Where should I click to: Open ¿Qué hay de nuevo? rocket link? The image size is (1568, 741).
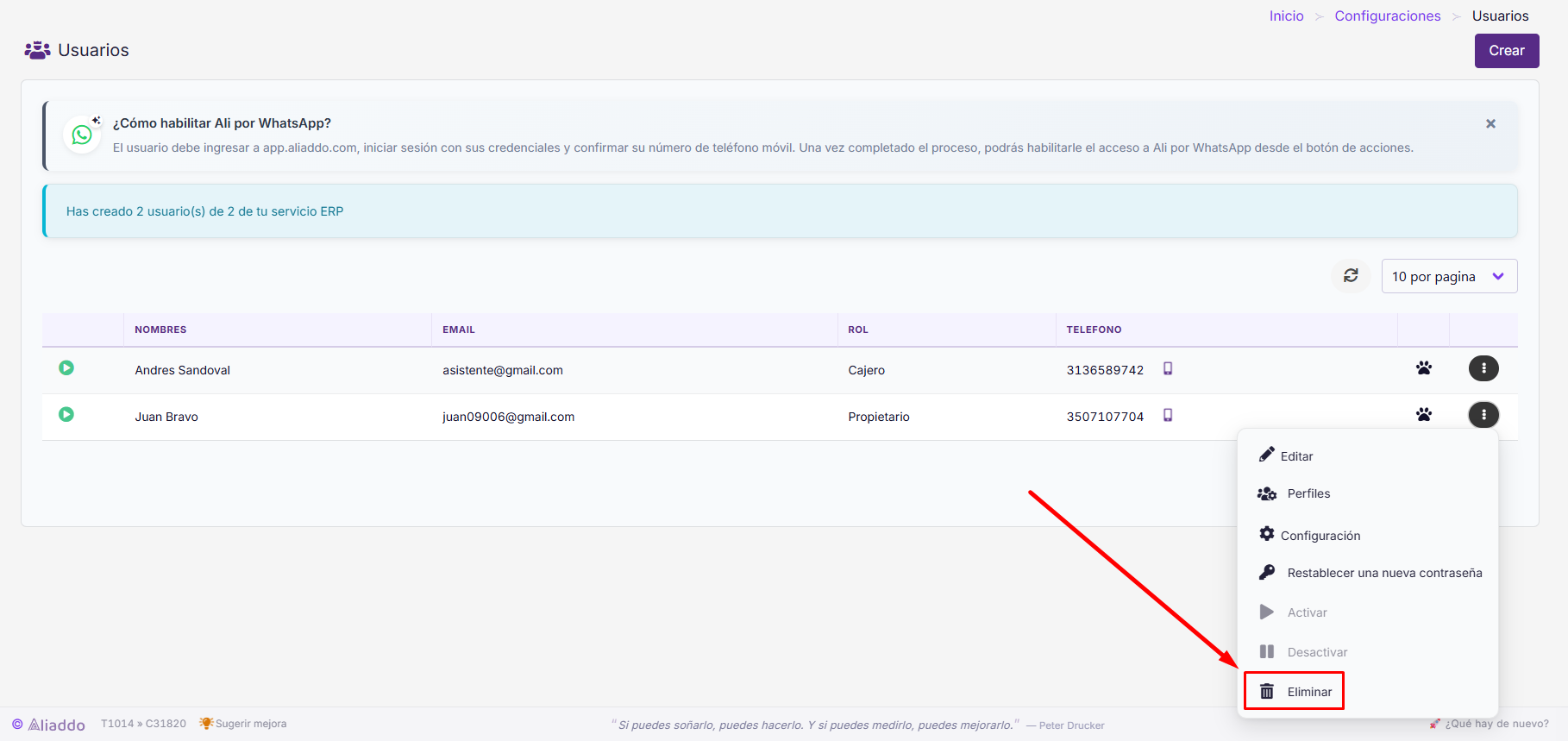click(x=1489, y=724)
